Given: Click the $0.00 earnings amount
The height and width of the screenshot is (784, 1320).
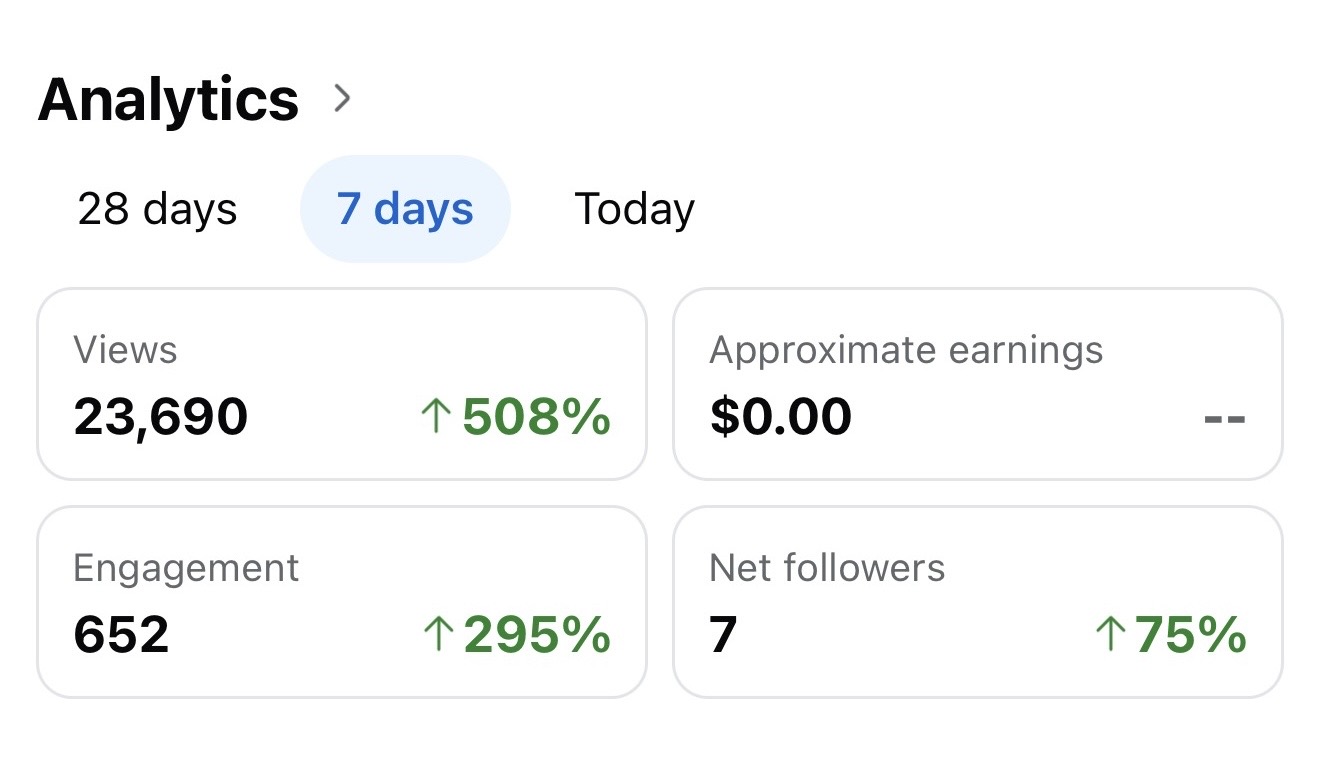Looking at the screenshot, I should point(781,416).
